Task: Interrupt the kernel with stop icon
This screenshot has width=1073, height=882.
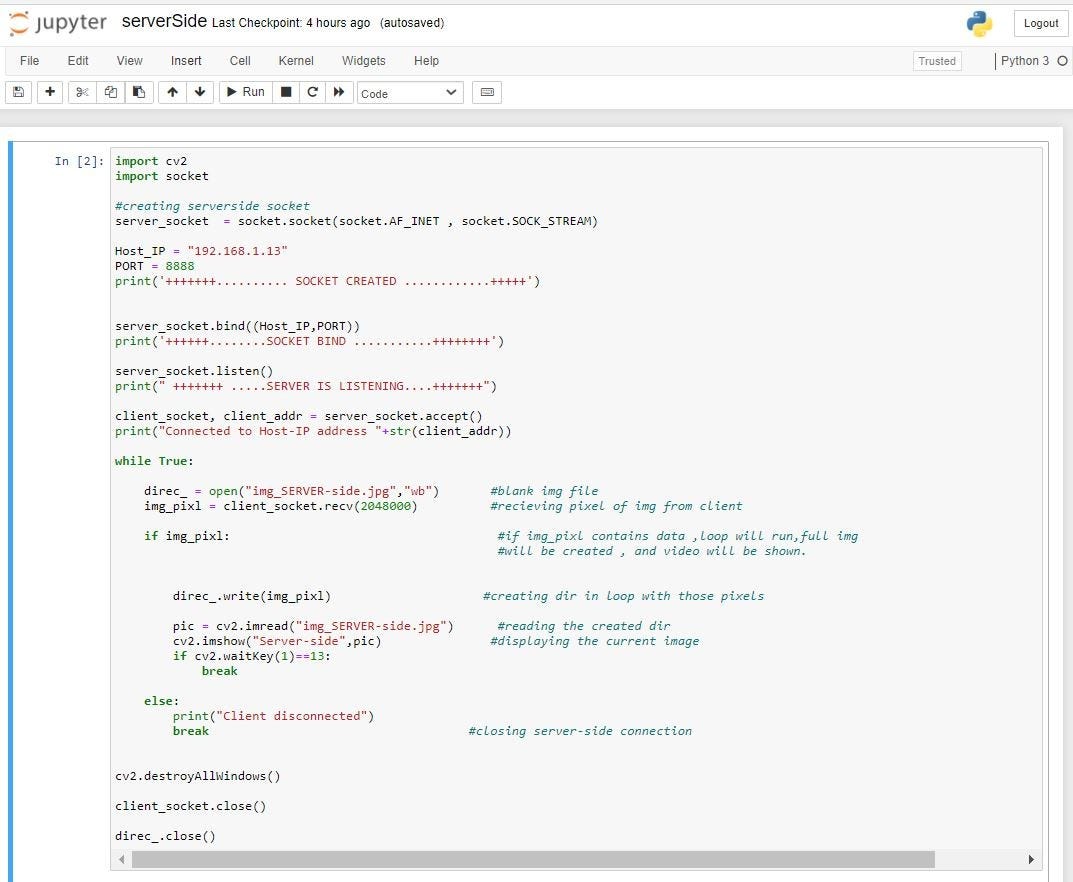Action: pyautogui.click(x=286, y=92)
